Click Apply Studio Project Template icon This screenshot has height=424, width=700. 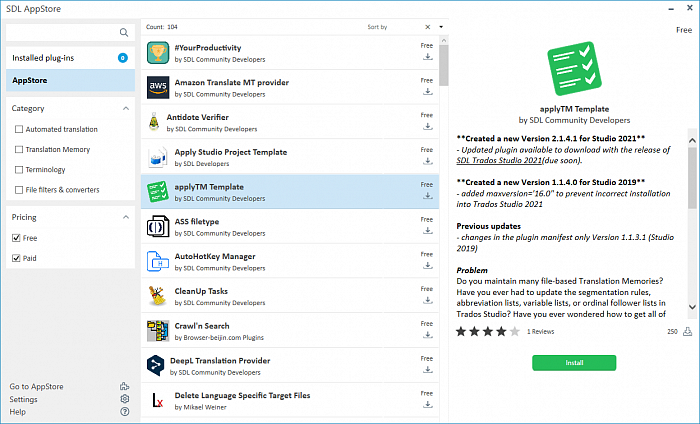pos(158,157)
